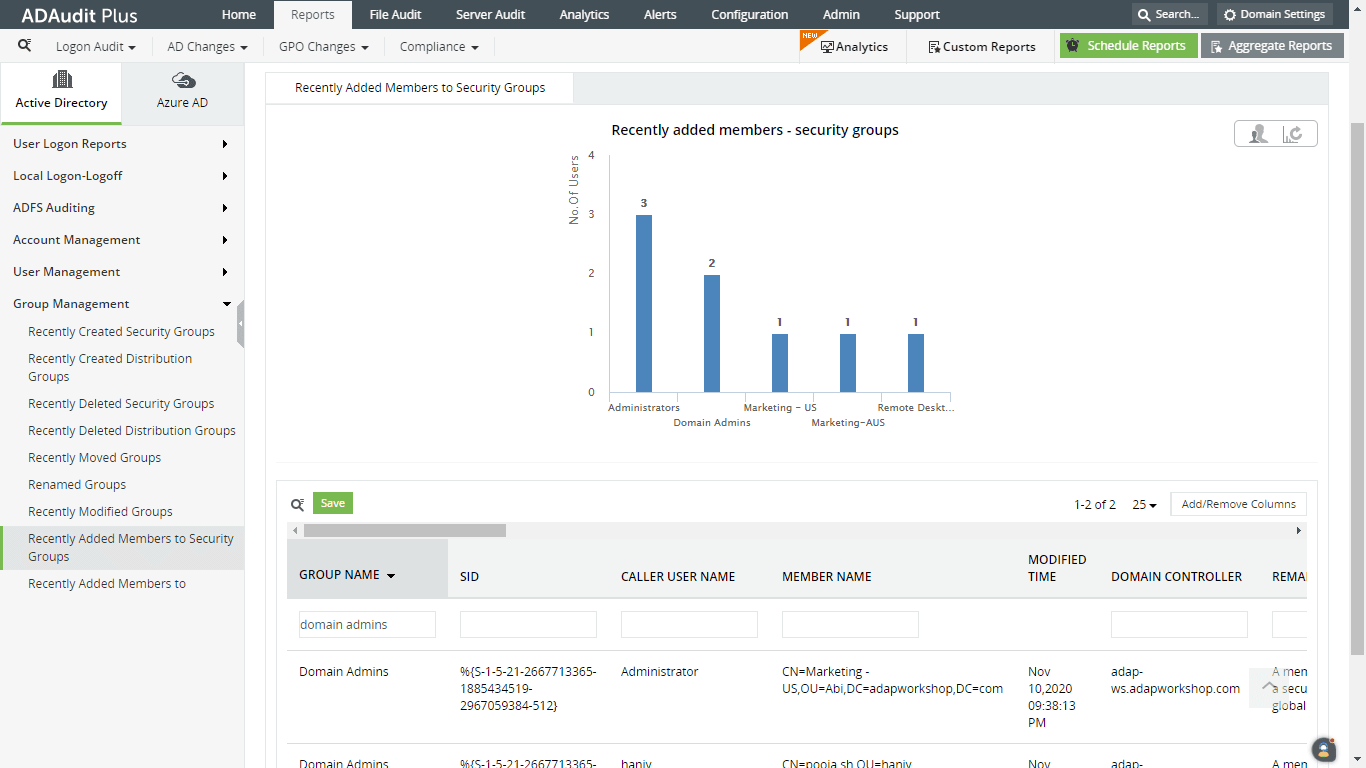Refresh the chart using the bar-refresh icon
1366x768 pixels.
point(1293,133)
